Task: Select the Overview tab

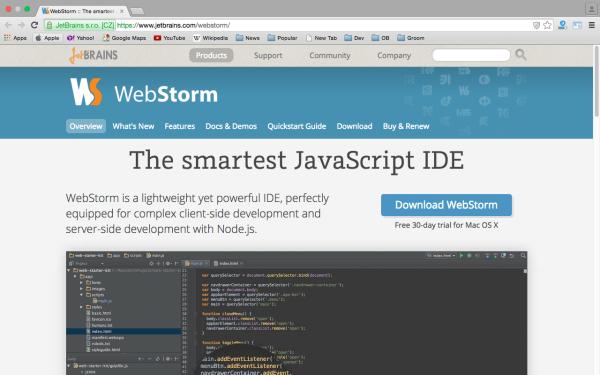Action: click(x=86, y=126)
